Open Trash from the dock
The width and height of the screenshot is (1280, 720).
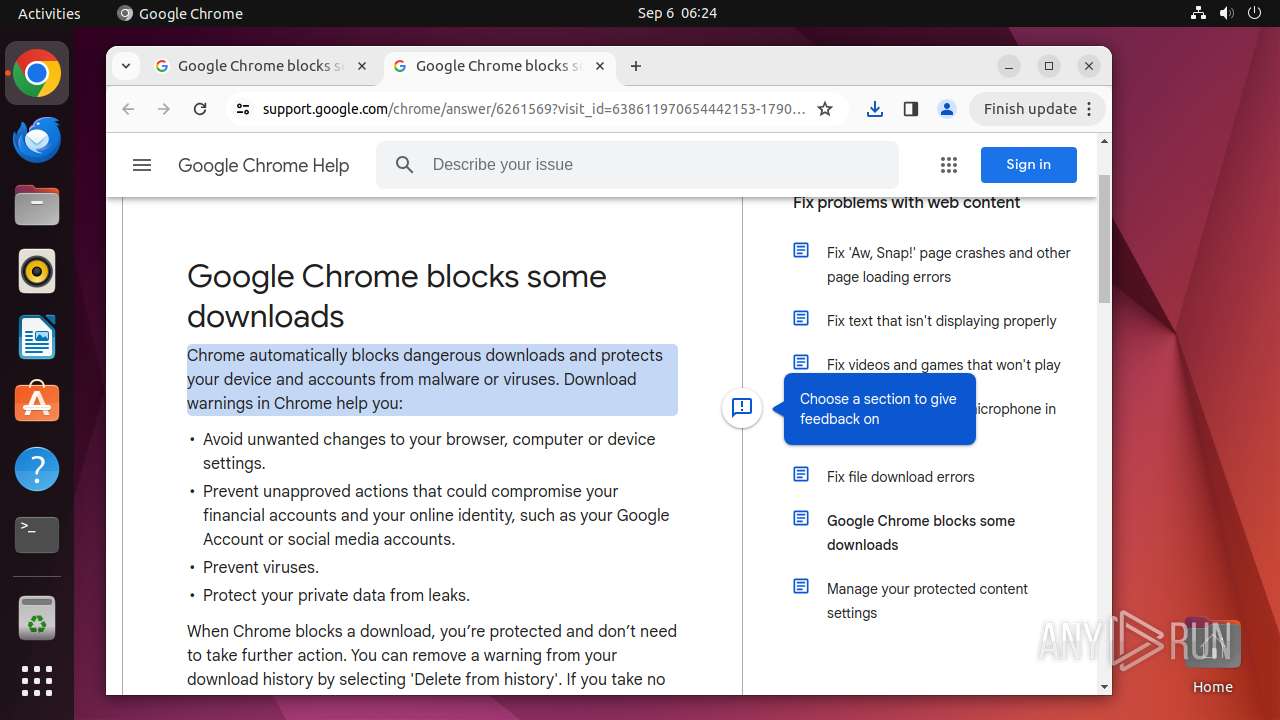click(37, 618)
